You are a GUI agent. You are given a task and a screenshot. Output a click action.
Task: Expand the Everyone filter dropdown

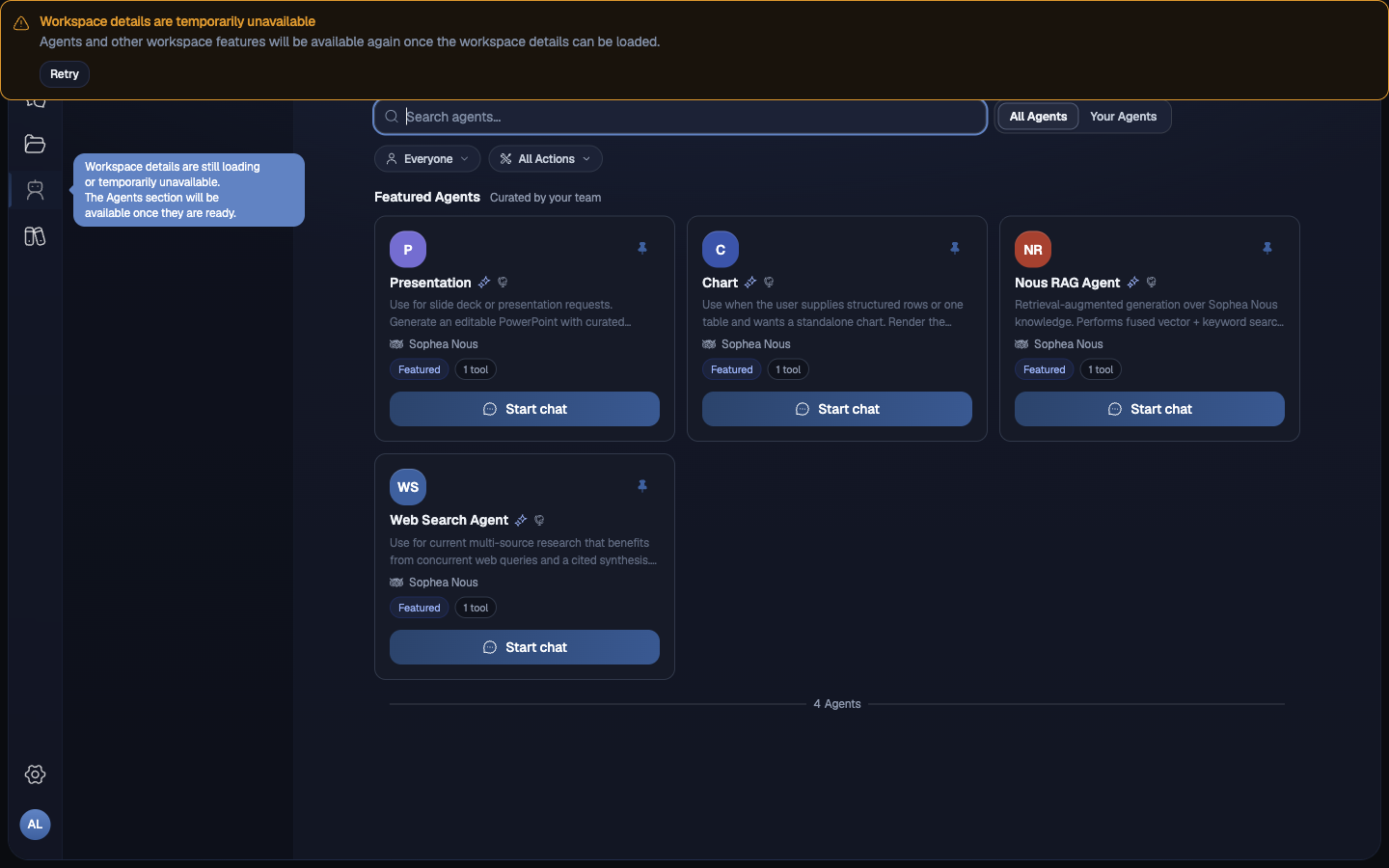427,159
